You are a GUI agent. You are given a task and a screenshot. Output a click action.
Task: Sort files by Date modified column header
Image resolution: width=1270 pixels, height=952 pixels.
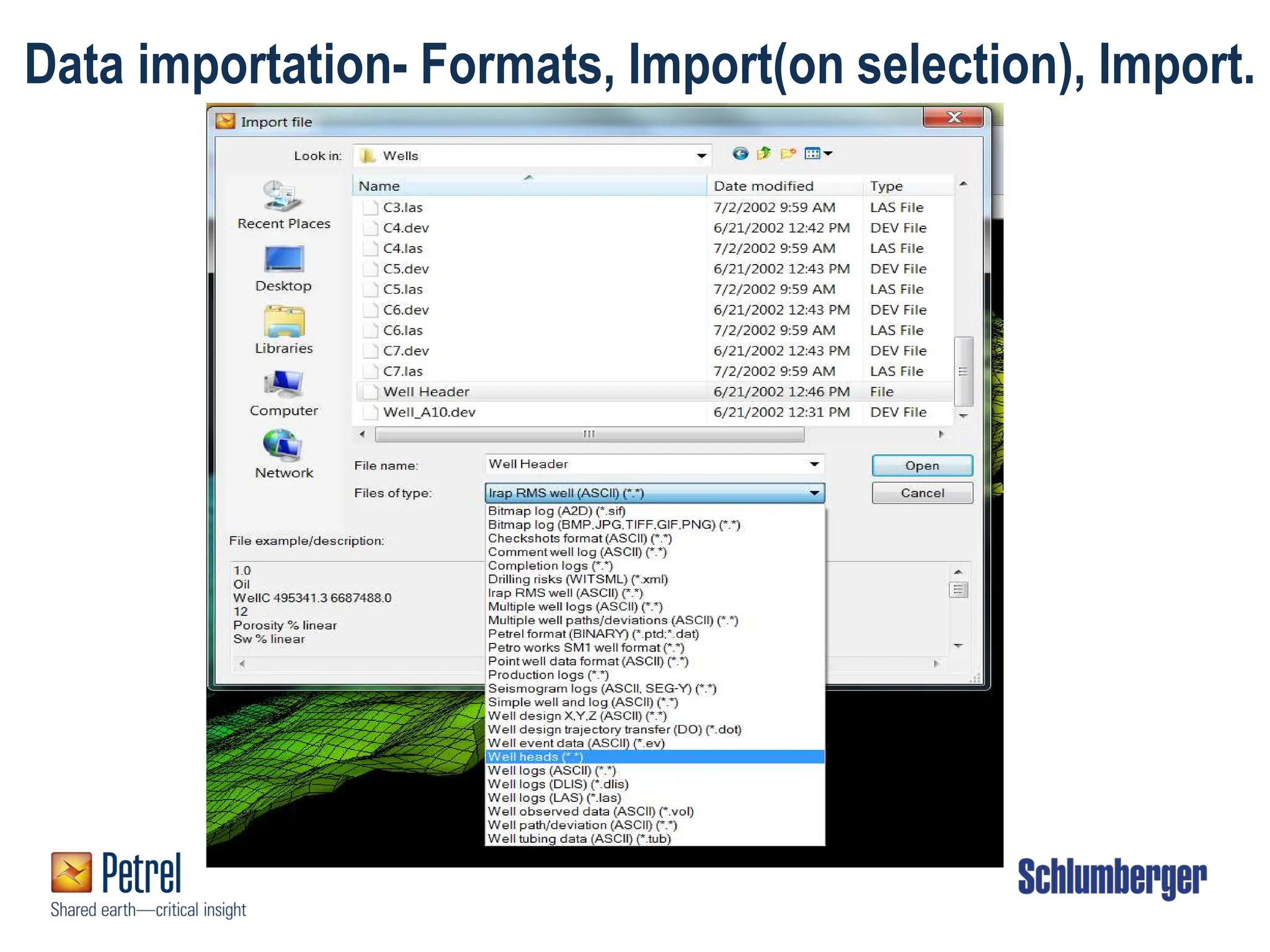click(763, 186)
